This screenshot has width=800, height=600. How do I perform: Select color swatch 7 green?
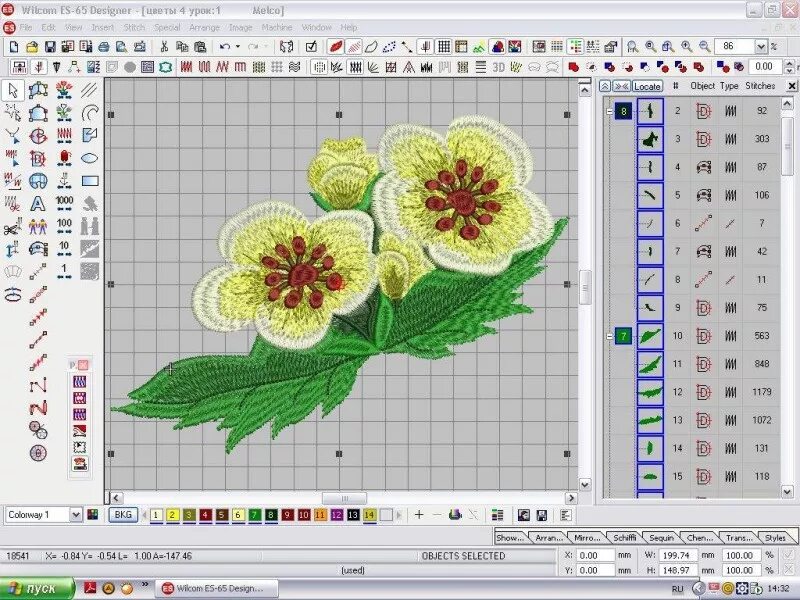(254, 515)
